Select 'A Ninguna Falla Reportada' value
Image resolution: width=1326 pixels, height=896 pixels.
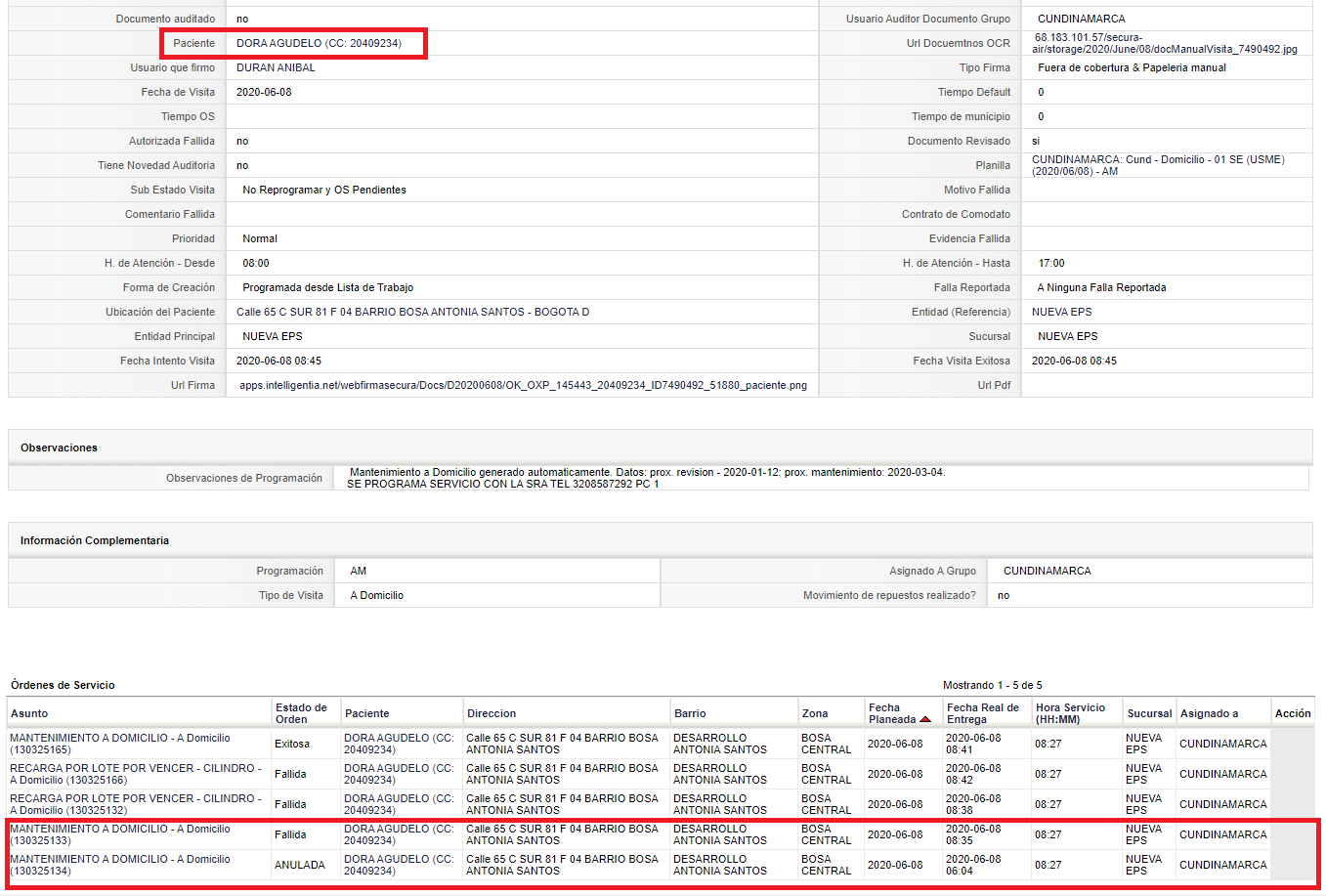click(x=1101, y=287)
